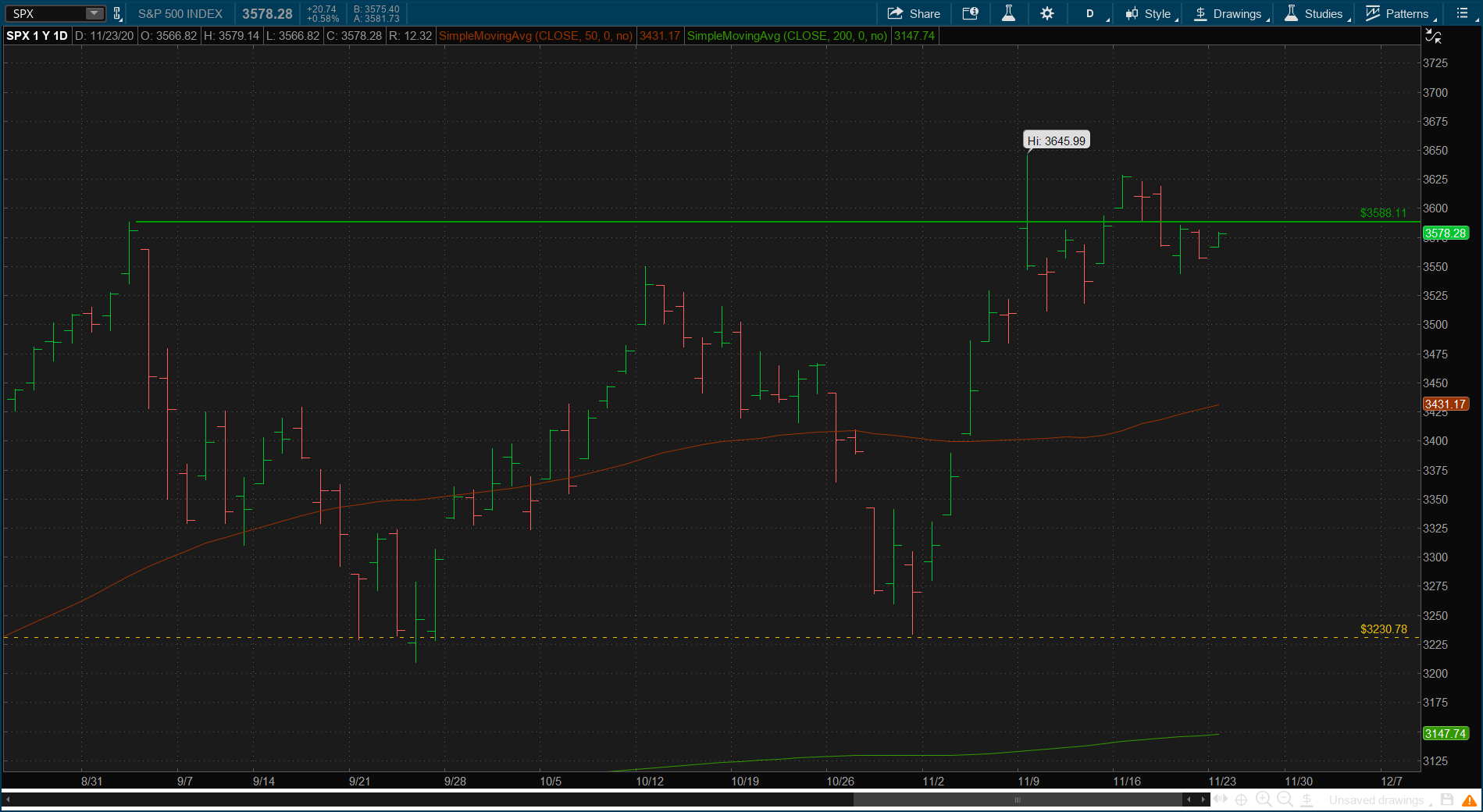
Task: Click the orange warning triangle icon
Action: 1469,800
